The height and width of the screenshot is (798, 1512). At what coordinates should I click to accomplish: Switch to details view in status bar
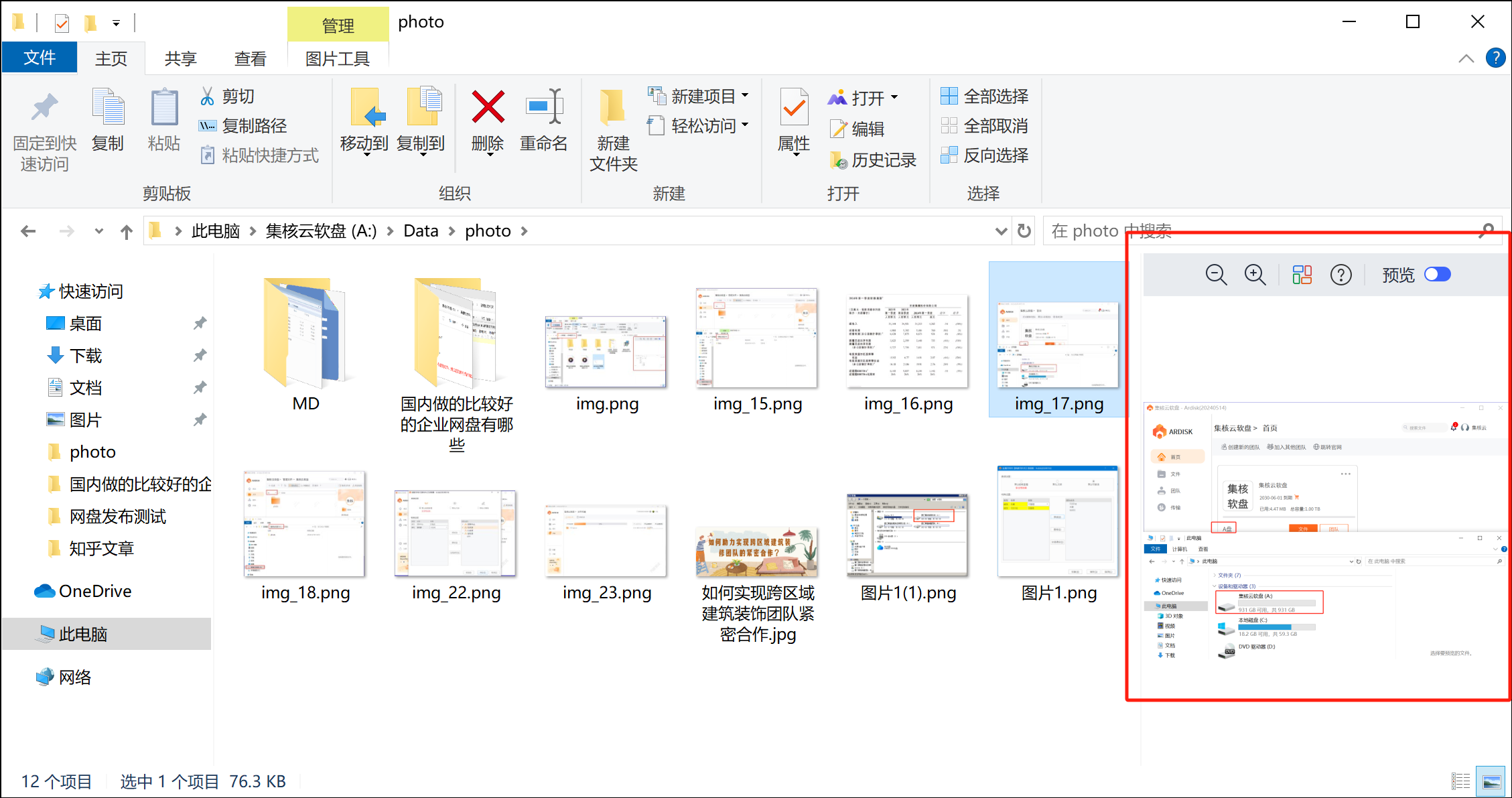[x=1461, y=781]
